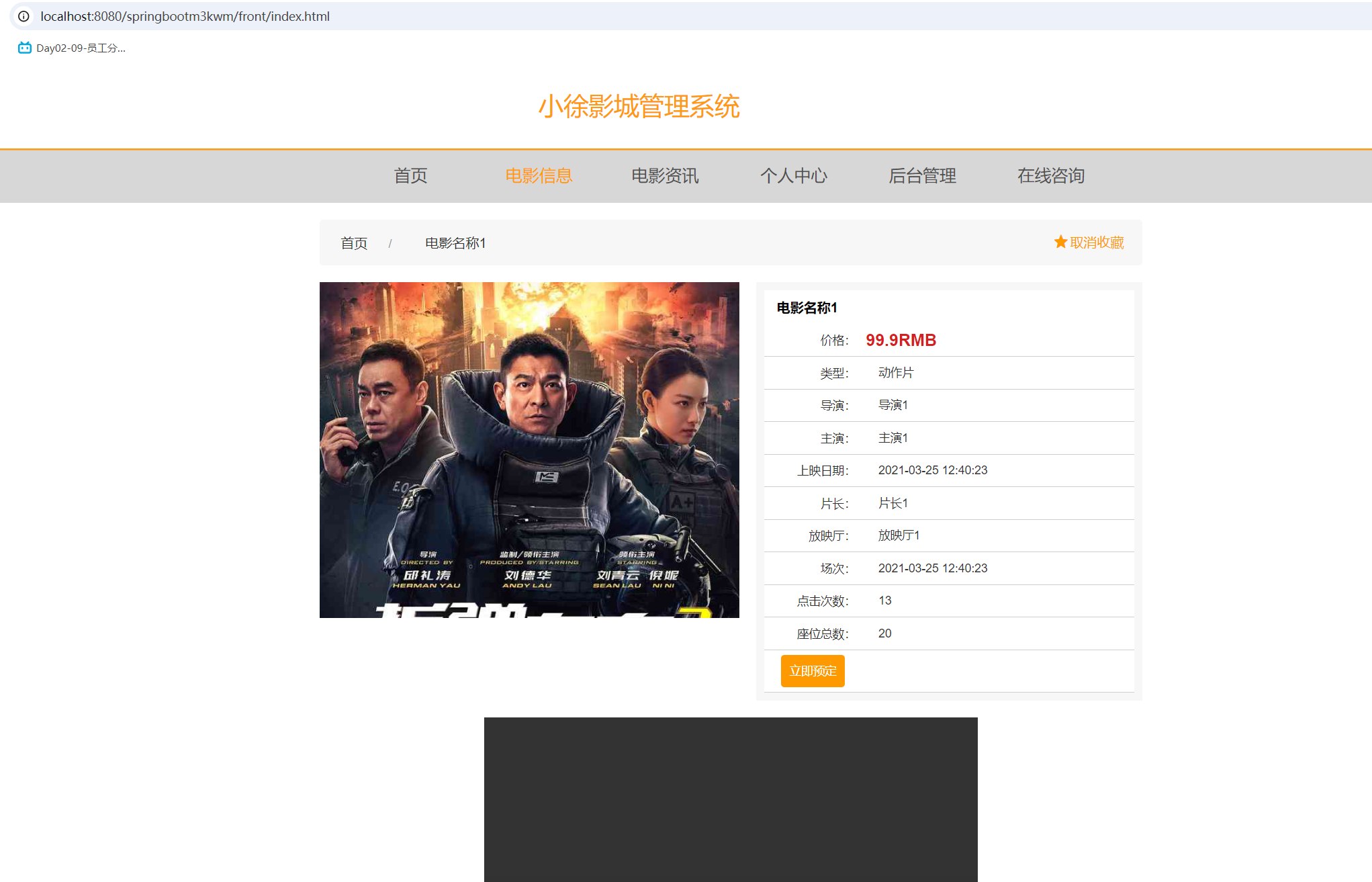Open 电影信息 navigation tab

point(539,176)
